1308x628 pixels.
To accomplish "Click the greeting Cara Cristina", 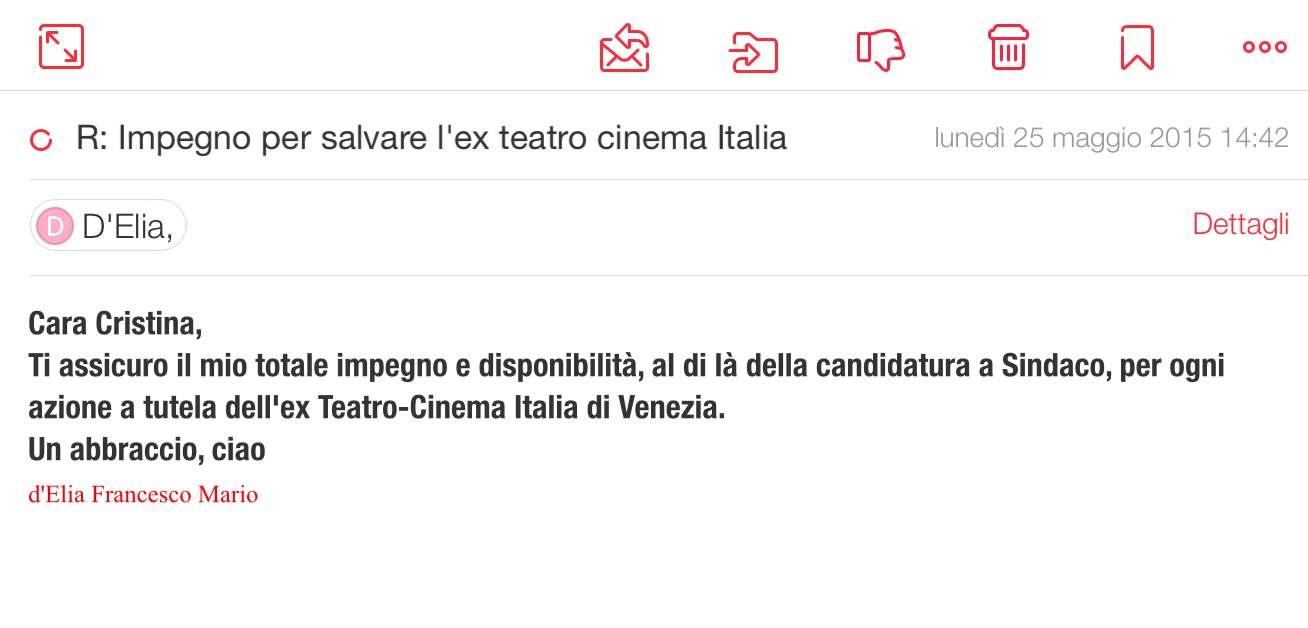I will (115, 323).
